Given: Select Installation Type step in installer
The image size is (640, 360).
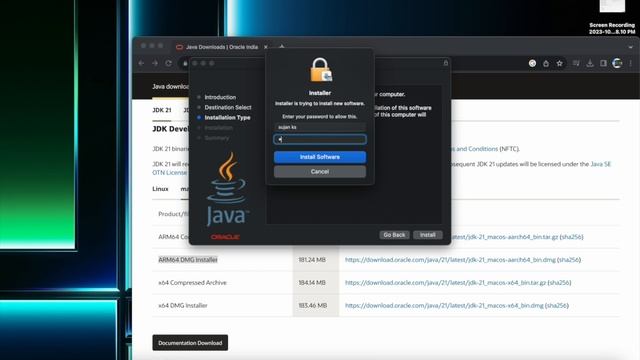Looking at the screenshot, I should [x=227, y=118].
